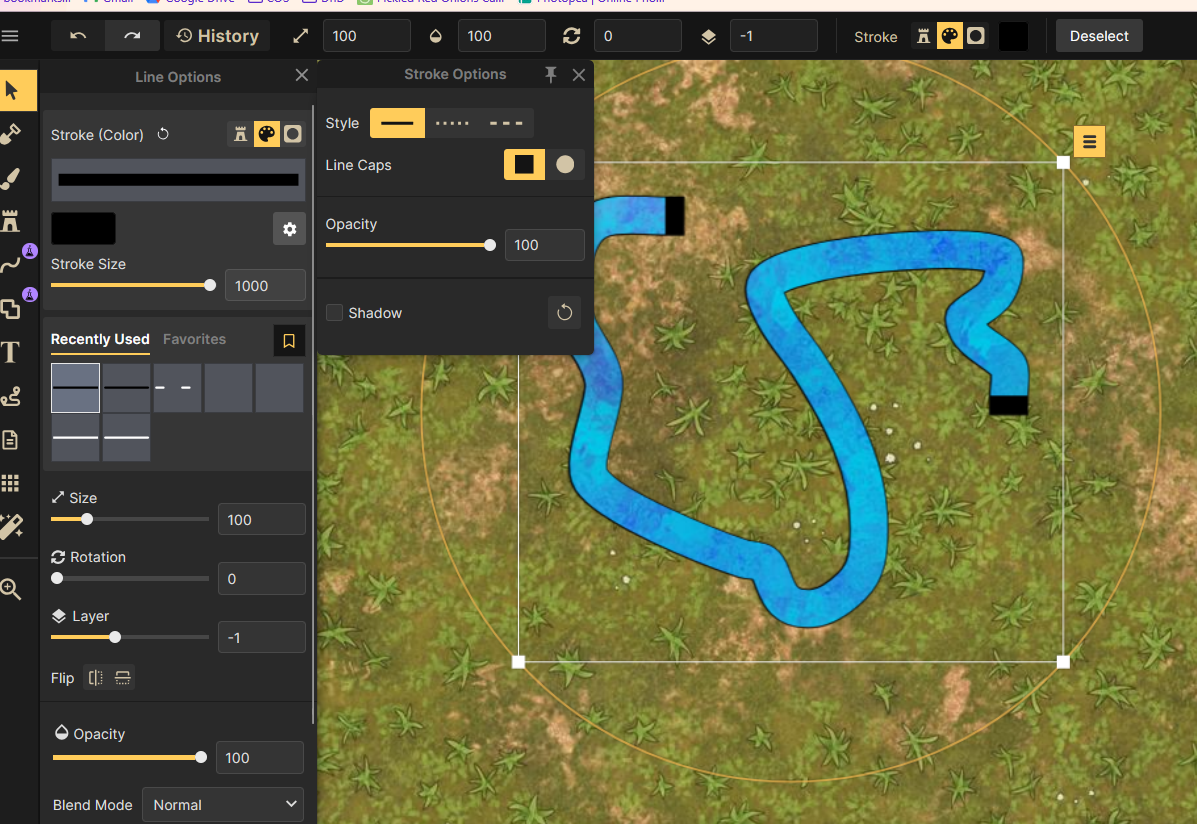Viewport: 1197px width, 824px height.
Task: Select the first recently used line preset
Action: coord(75,388)
